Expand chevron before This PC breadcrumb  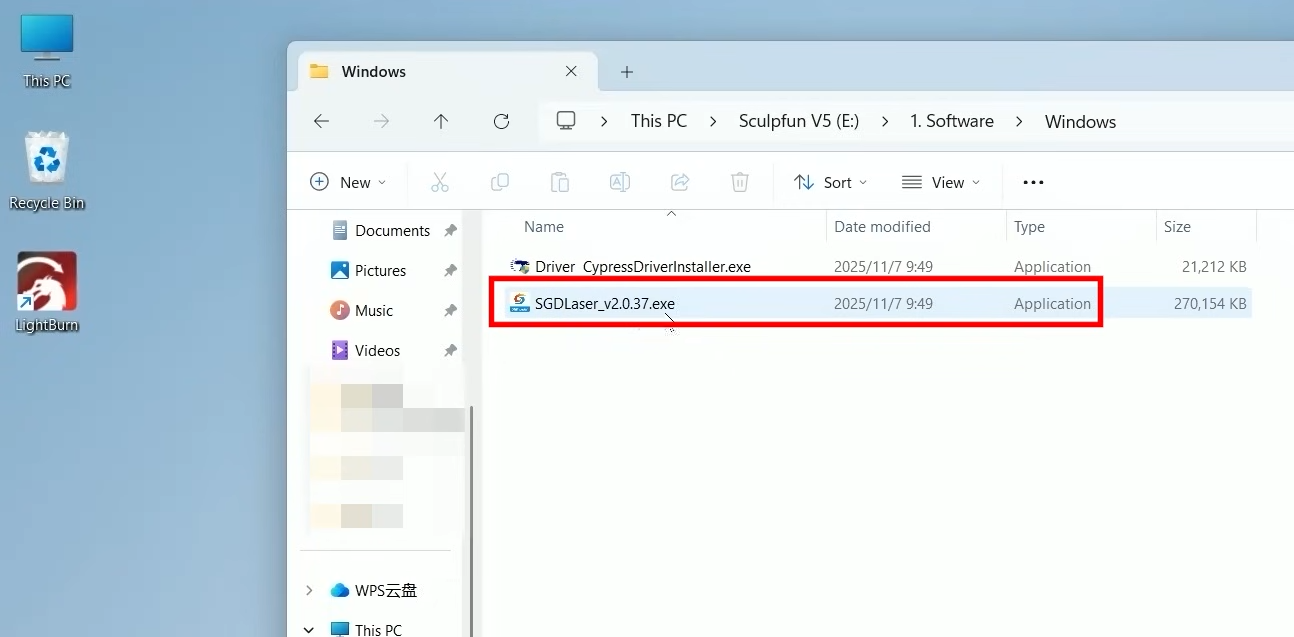(x=604, y=121)
